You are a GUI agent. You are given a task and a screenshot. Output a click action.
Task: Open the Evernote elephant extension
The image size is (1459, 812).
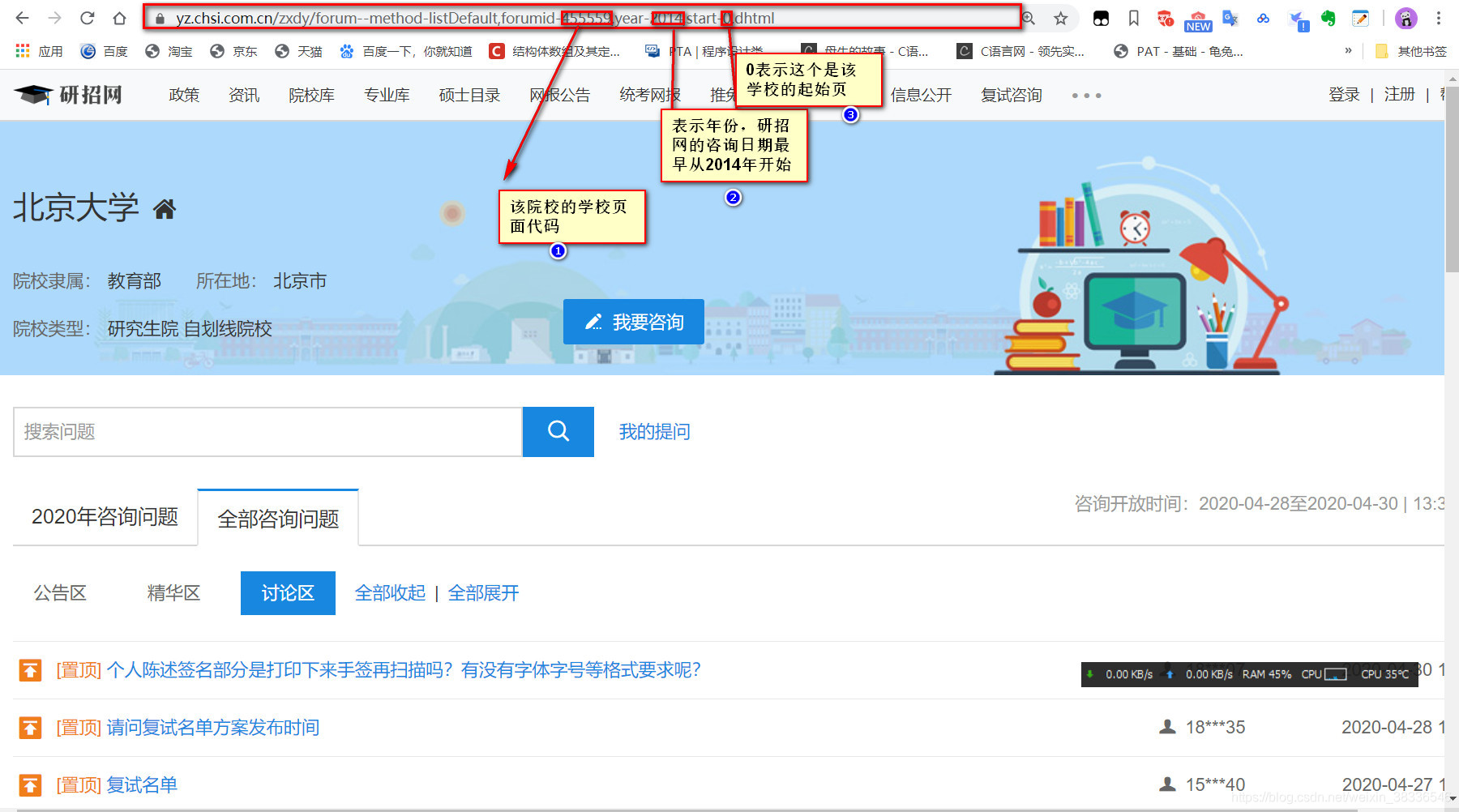(1328, 18)
